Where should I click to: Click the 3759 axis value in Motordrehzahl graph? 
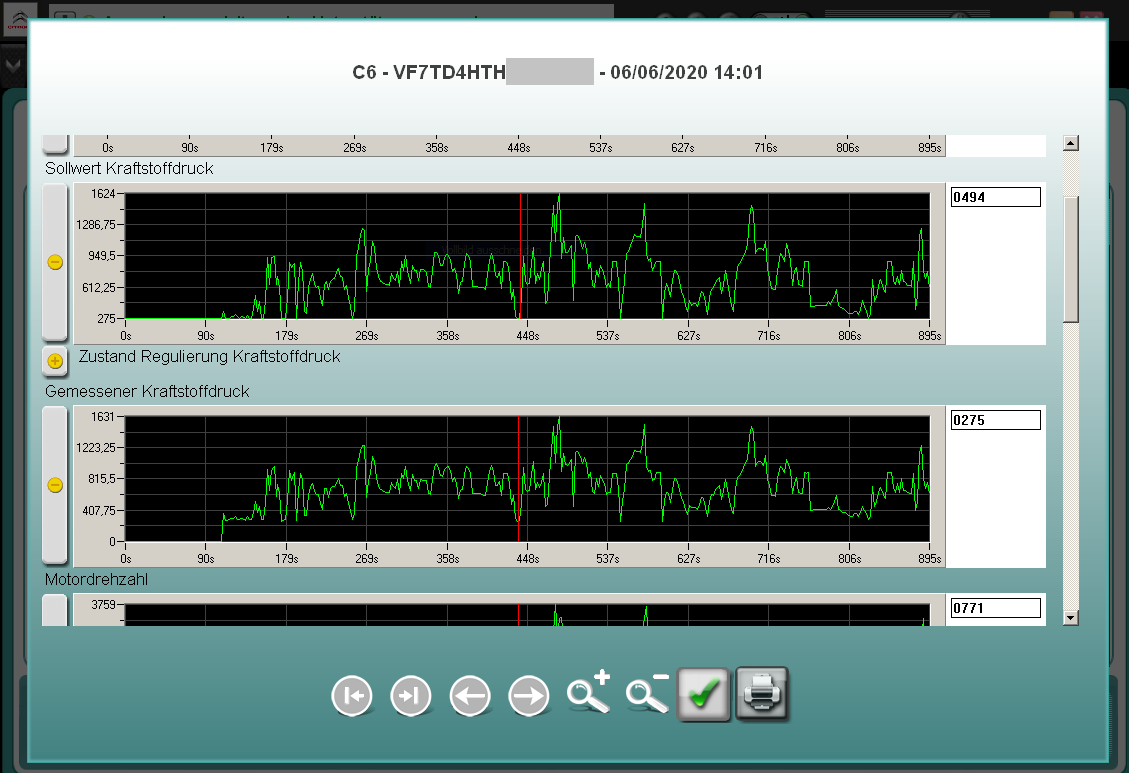coord(103,605)
